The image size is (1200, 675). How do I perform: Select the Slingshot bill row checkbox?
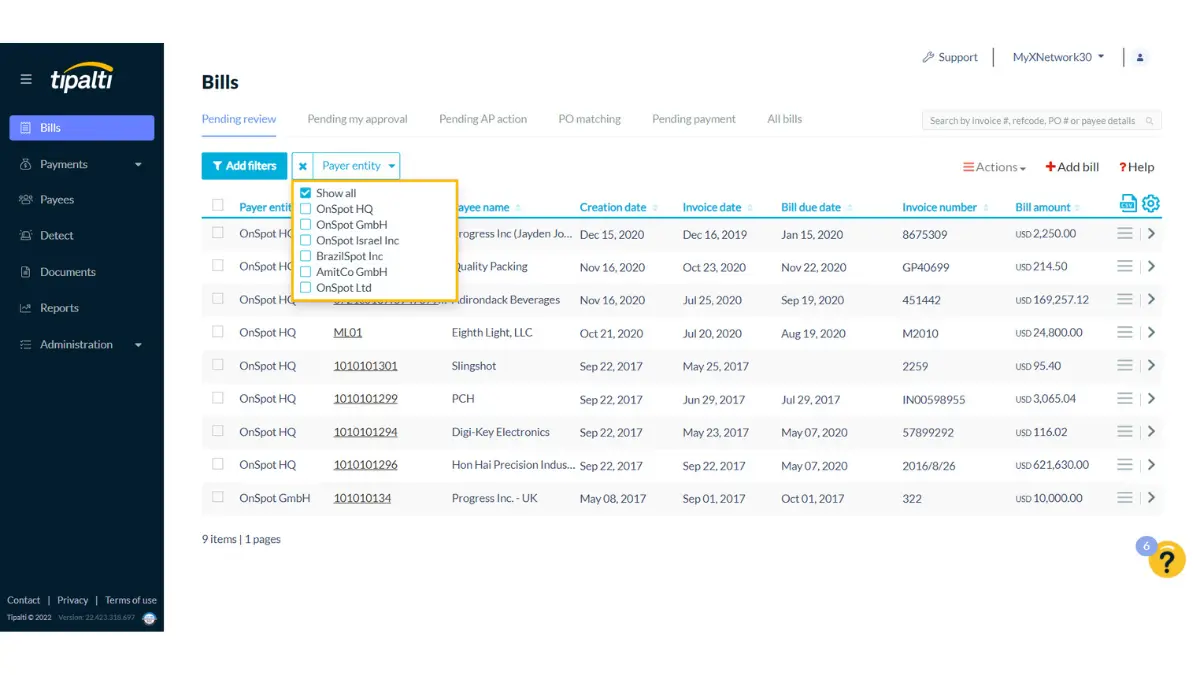tap(218, 365)
